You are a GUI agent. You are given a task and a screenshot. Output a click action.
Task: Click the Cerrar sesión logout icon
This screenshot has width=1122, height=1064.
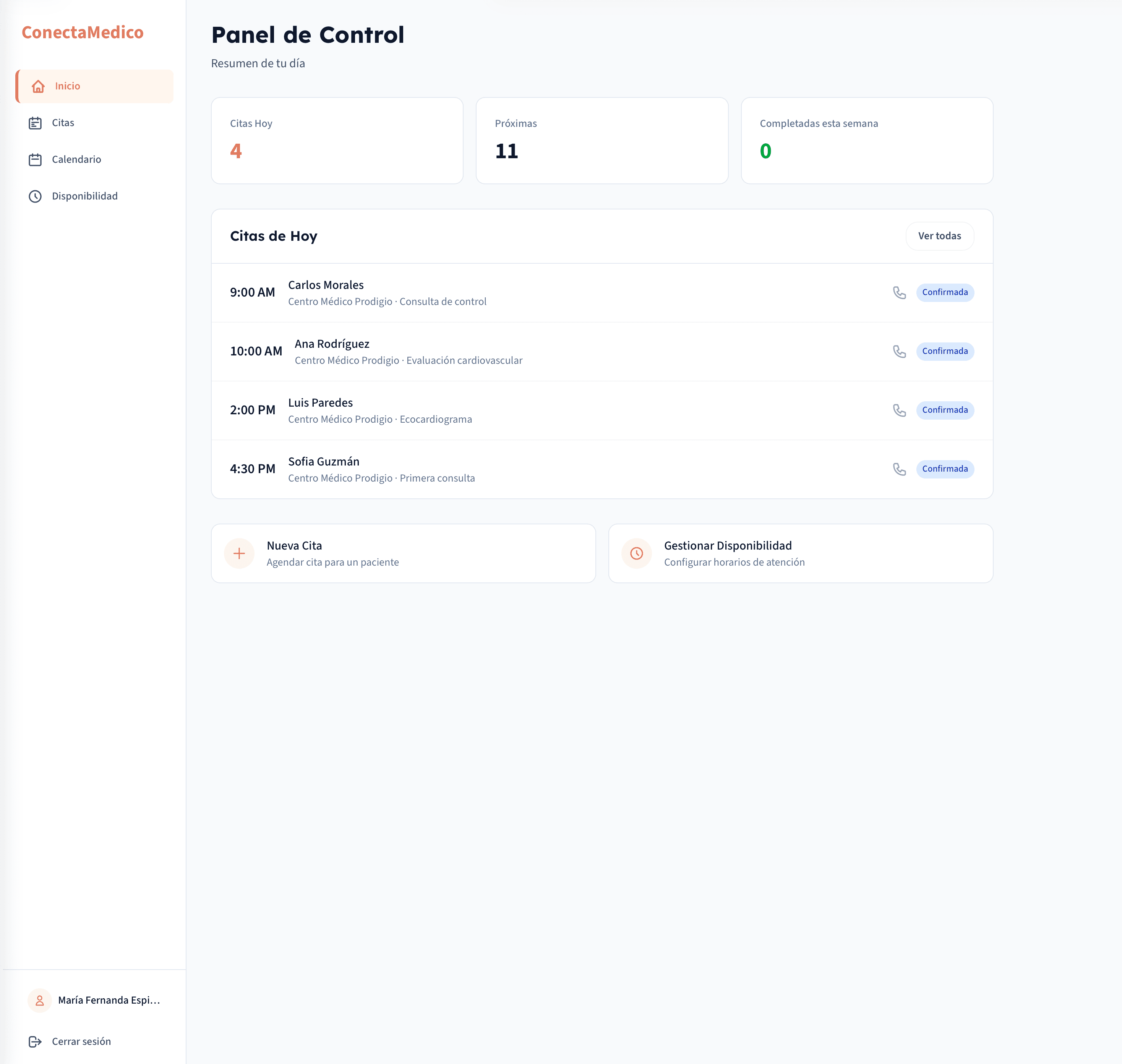(36, 1041)
